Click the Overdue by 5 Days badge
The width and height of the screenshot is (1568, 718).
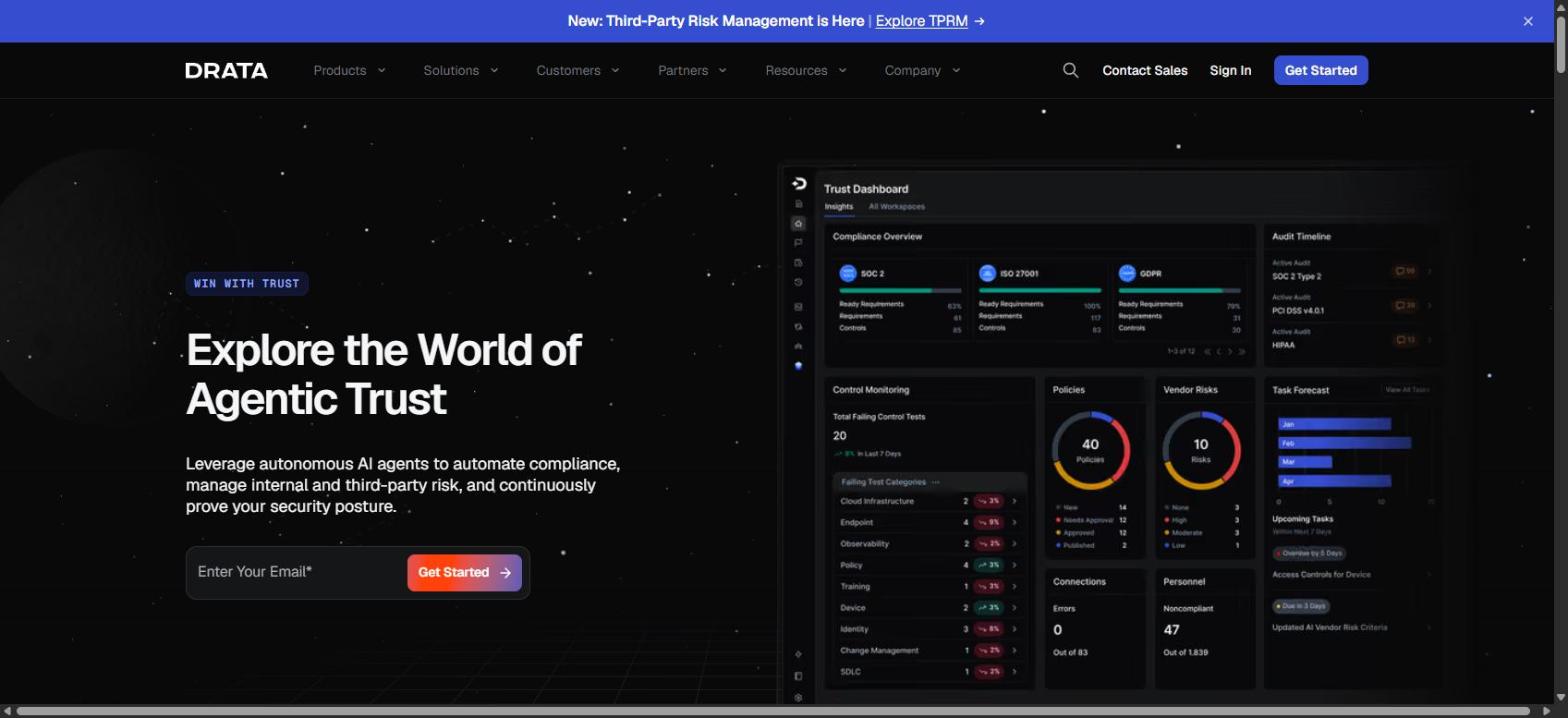coord(1310,553)
